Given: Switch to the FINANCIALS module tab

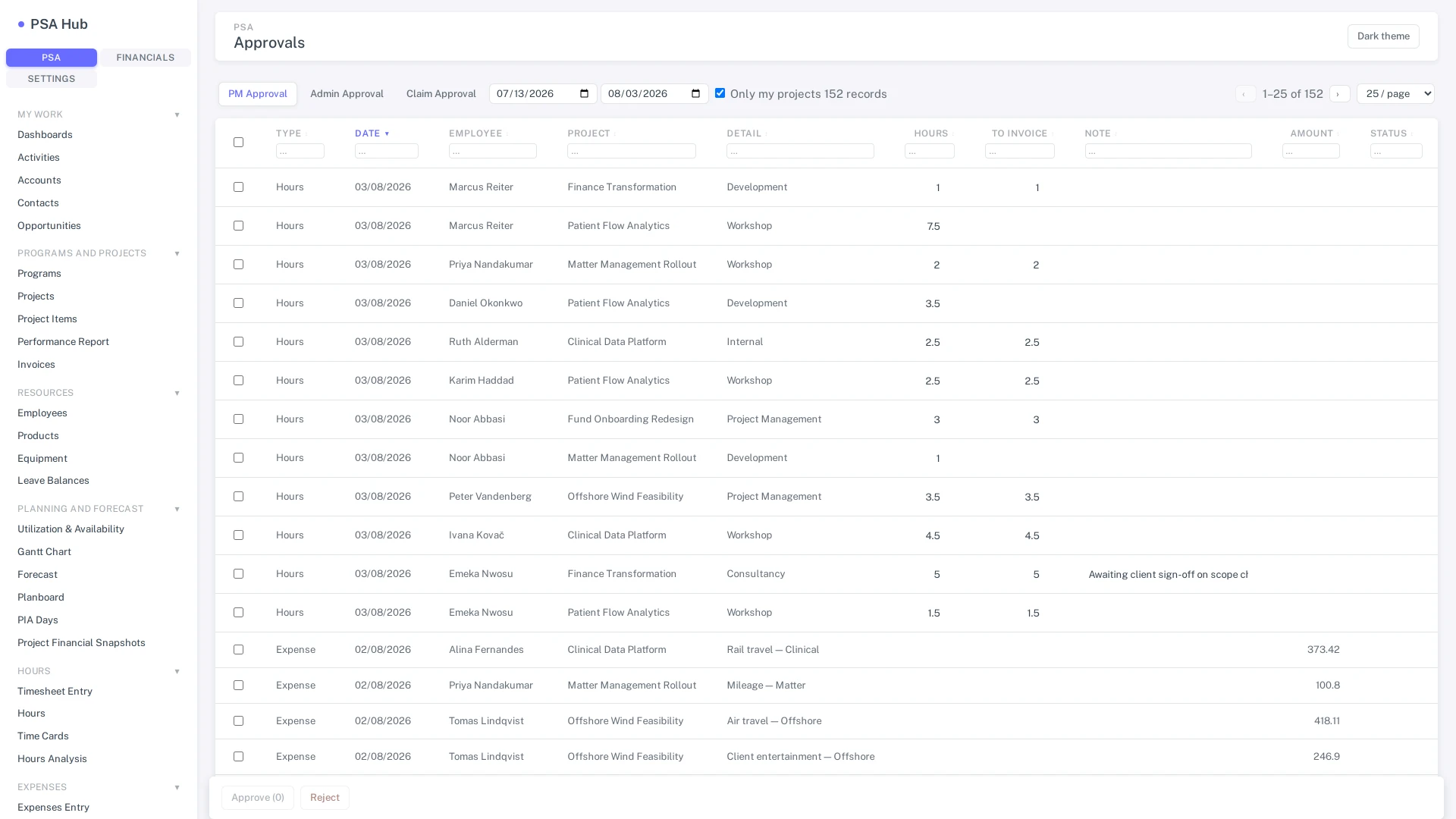Looking at the screenshot, I should pyautogui.click(x=146, y=58).
